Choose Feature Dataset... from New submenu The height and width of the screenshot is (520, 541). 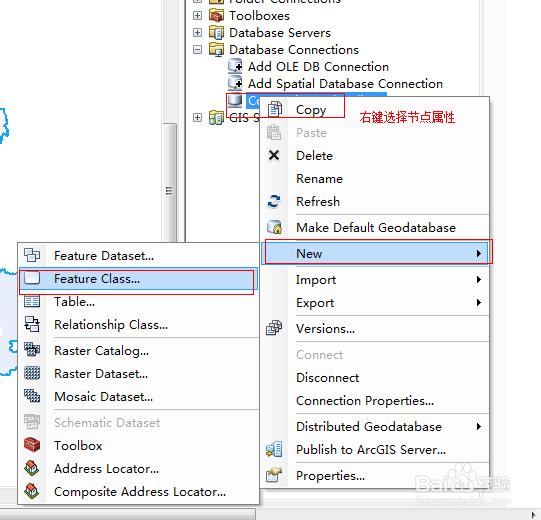click(138, 256)
